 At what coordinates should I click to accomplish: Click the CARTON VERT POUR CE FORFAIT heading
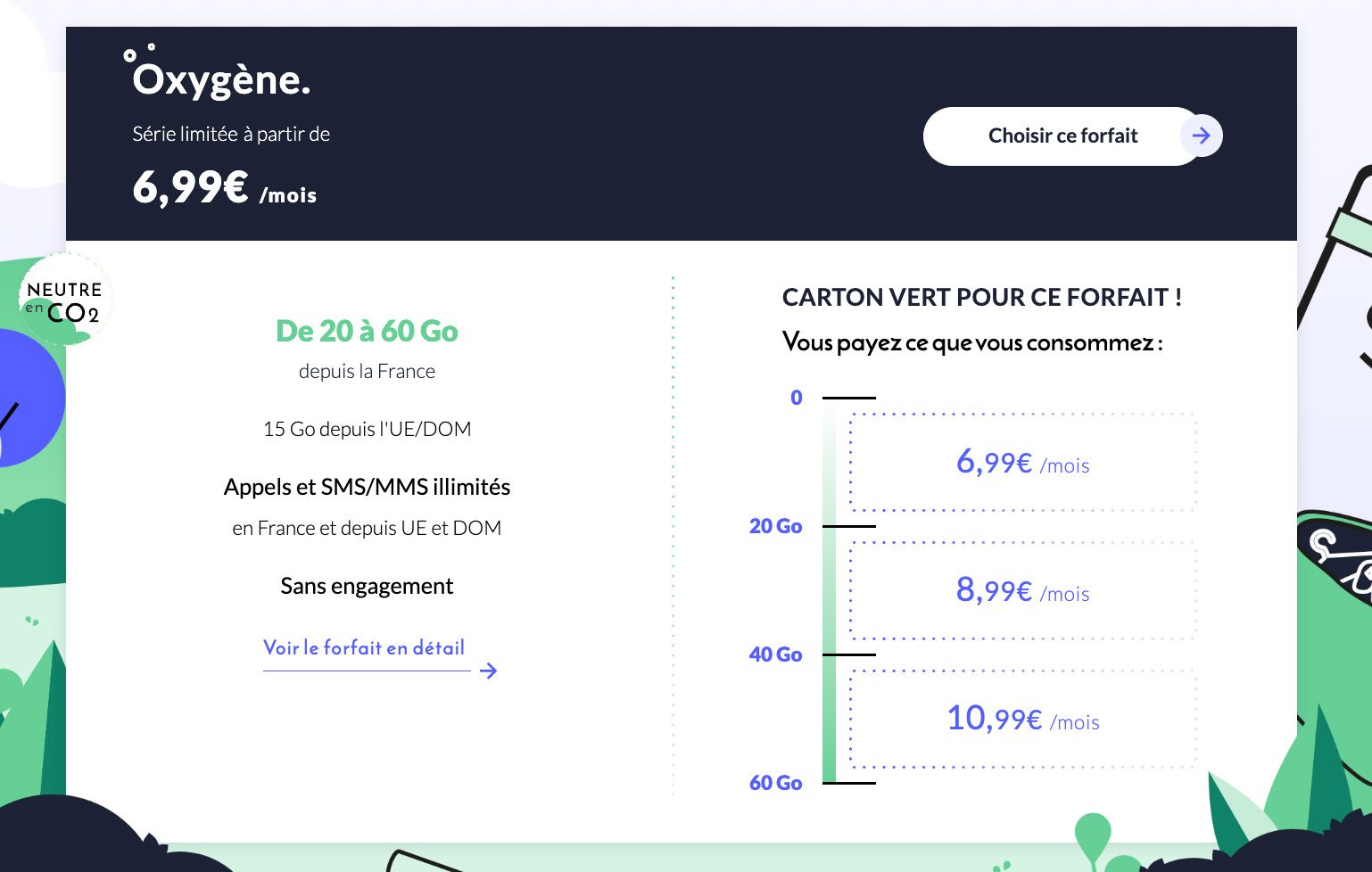click(x=982, y=297)
